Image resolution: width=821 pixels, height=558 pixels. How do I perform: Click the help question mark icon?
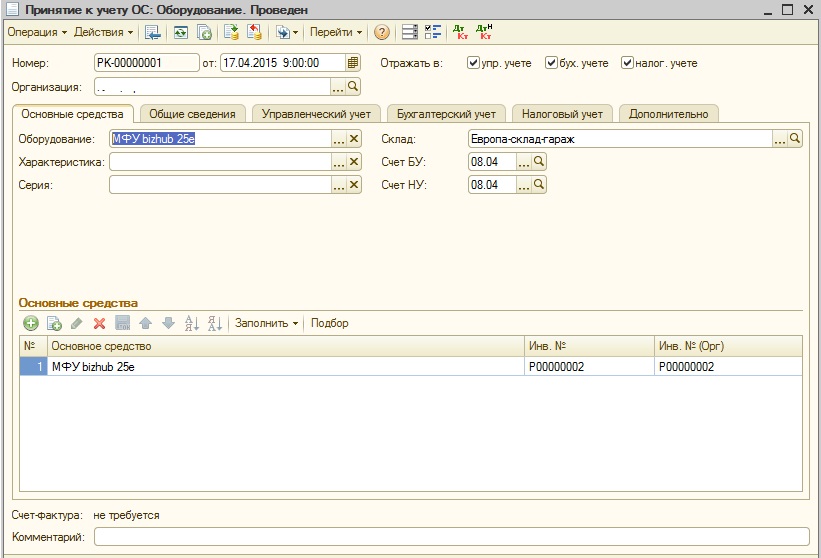382,32
